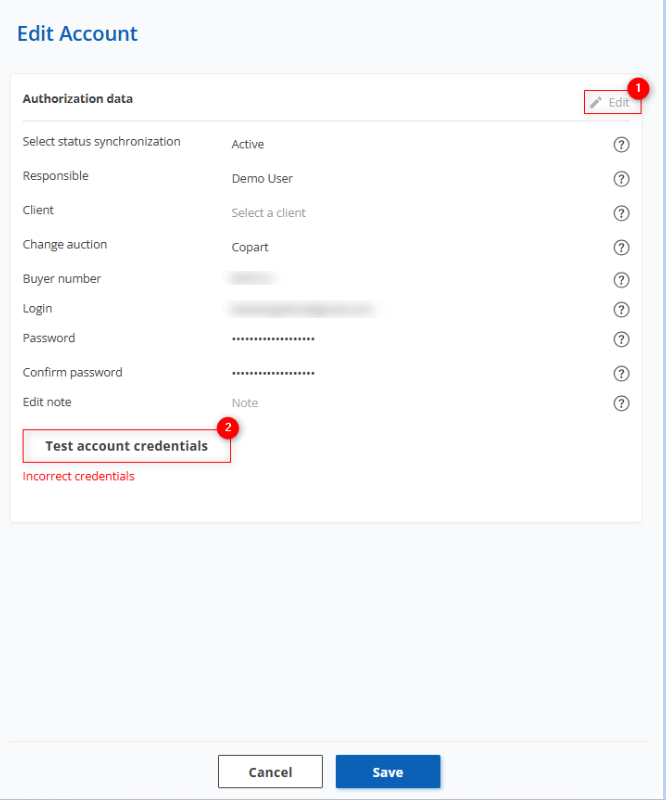
Task: Save the account changes
Action: tap(388, 772)
